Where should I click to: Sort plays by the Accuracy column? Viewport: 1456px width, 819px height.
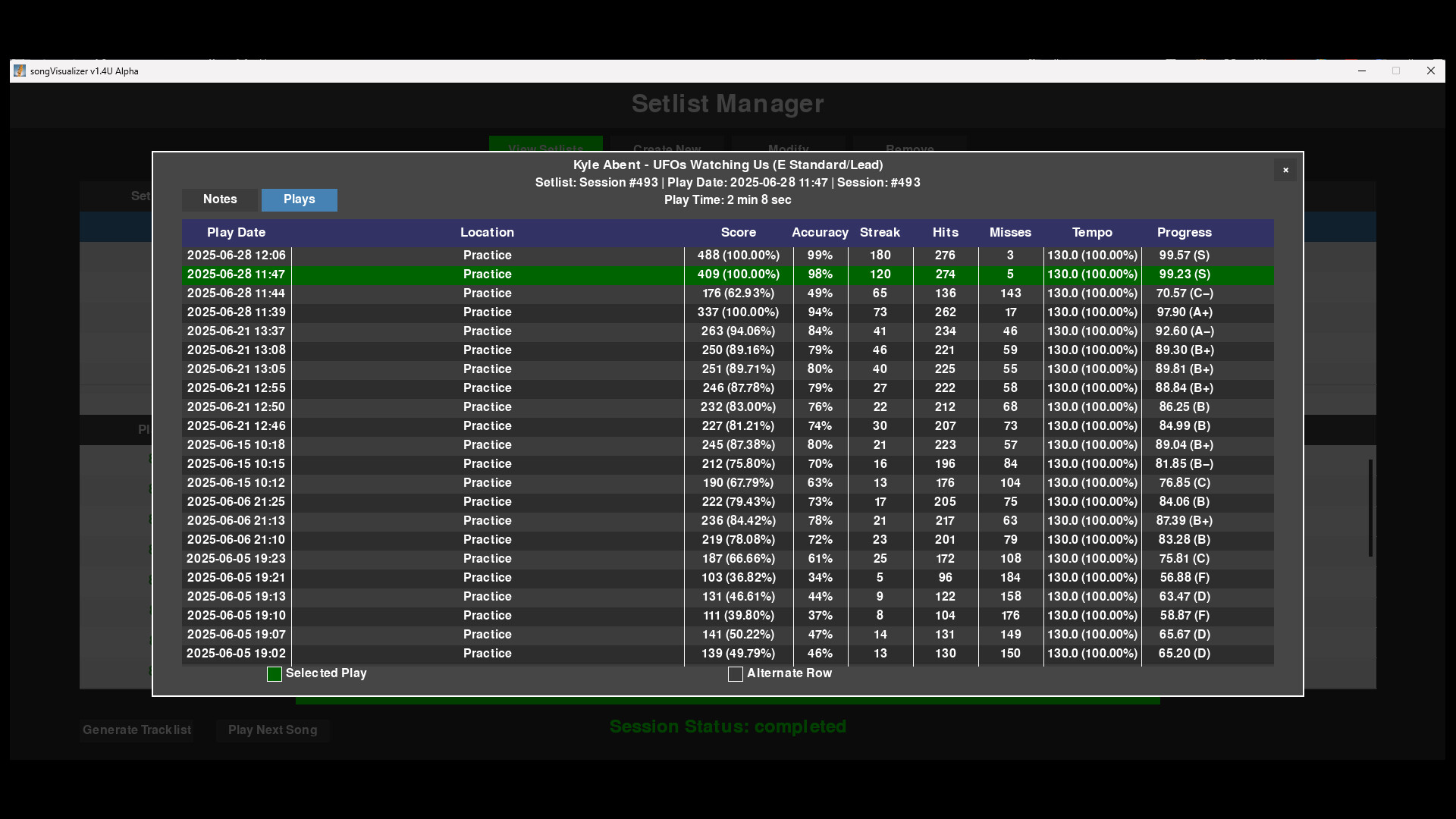point(820,232)
